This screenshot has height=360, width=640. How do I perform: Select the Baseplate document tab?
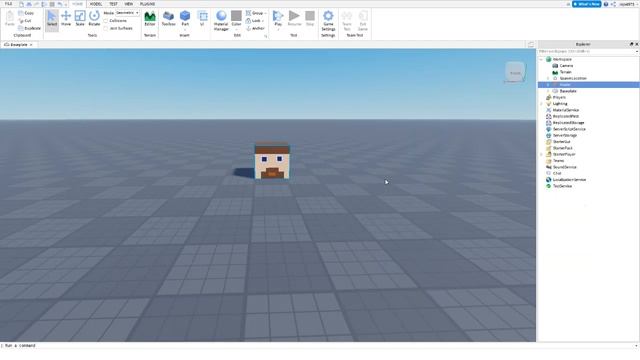19,44
